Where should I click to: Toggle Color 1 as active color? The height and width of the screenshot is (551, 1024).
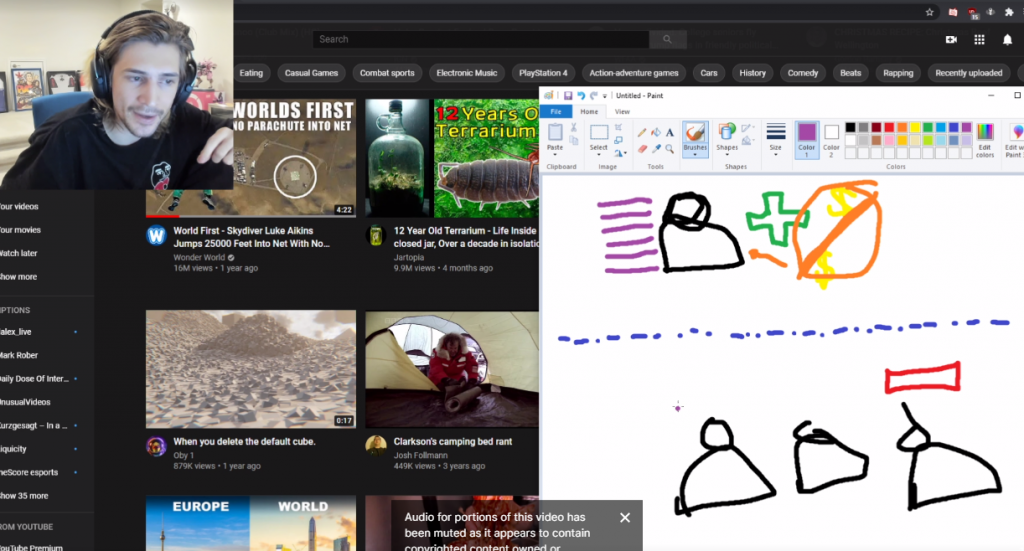point(807,140)
